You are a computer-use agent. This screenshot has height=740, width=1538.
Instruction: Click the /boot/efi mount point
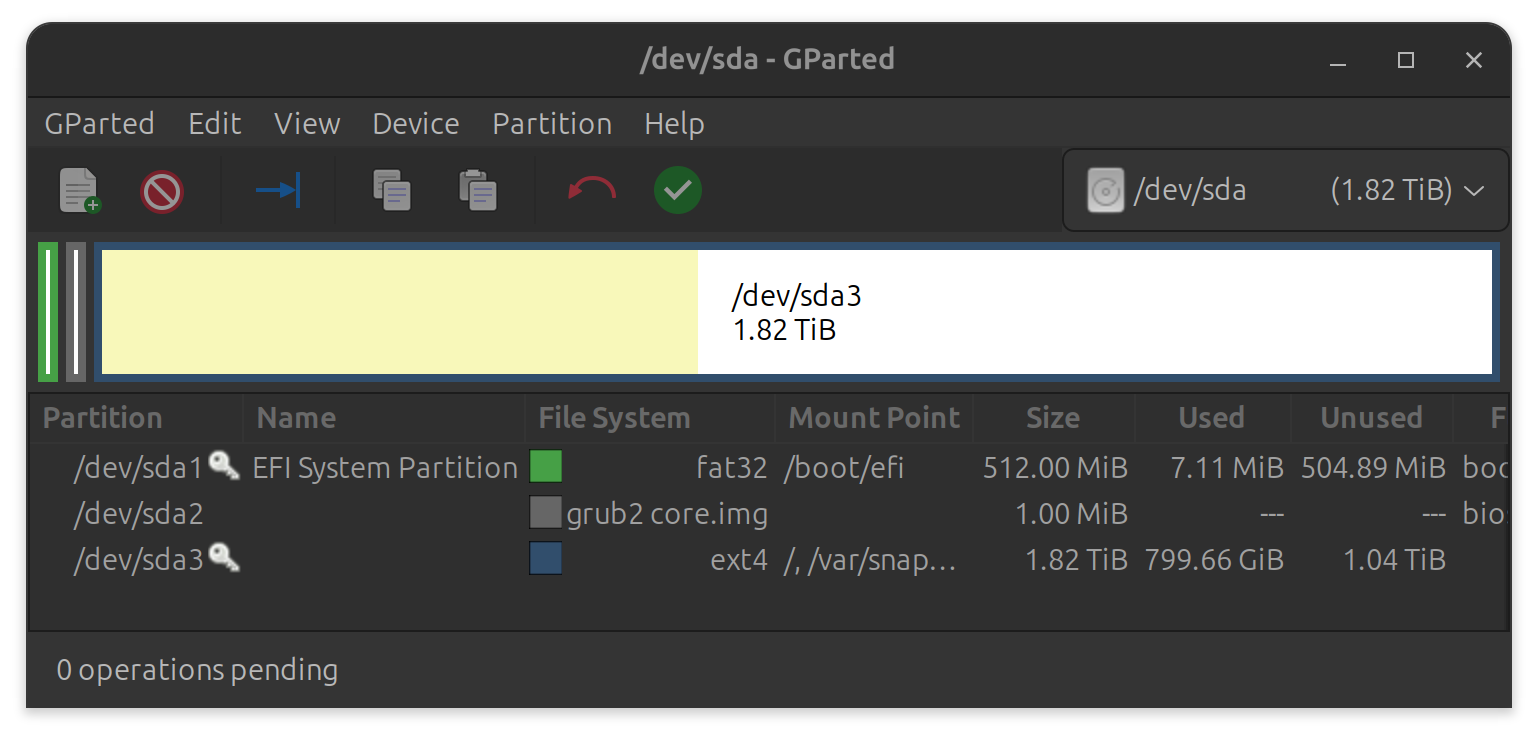pyautogui.click(x=843, y=467)
